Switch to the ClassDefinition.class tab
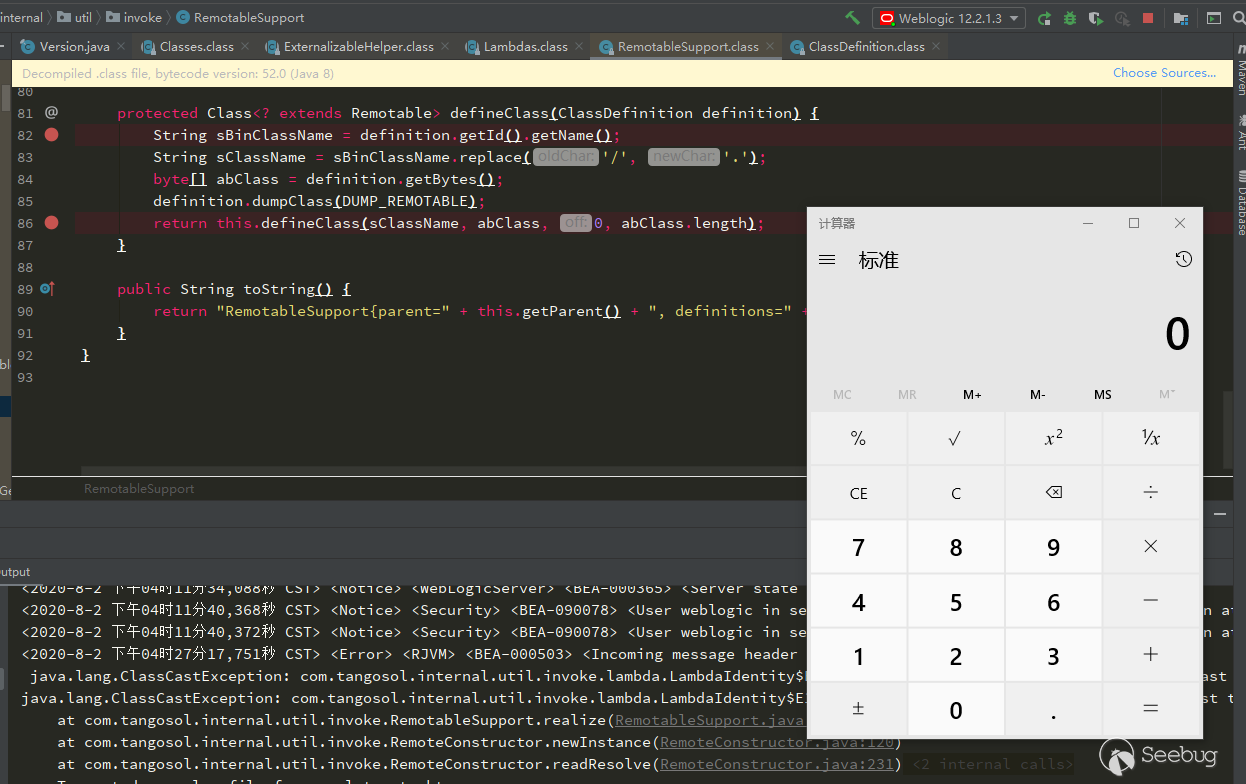The height and width of the screenshot is (784, 1246). point(866,47)
